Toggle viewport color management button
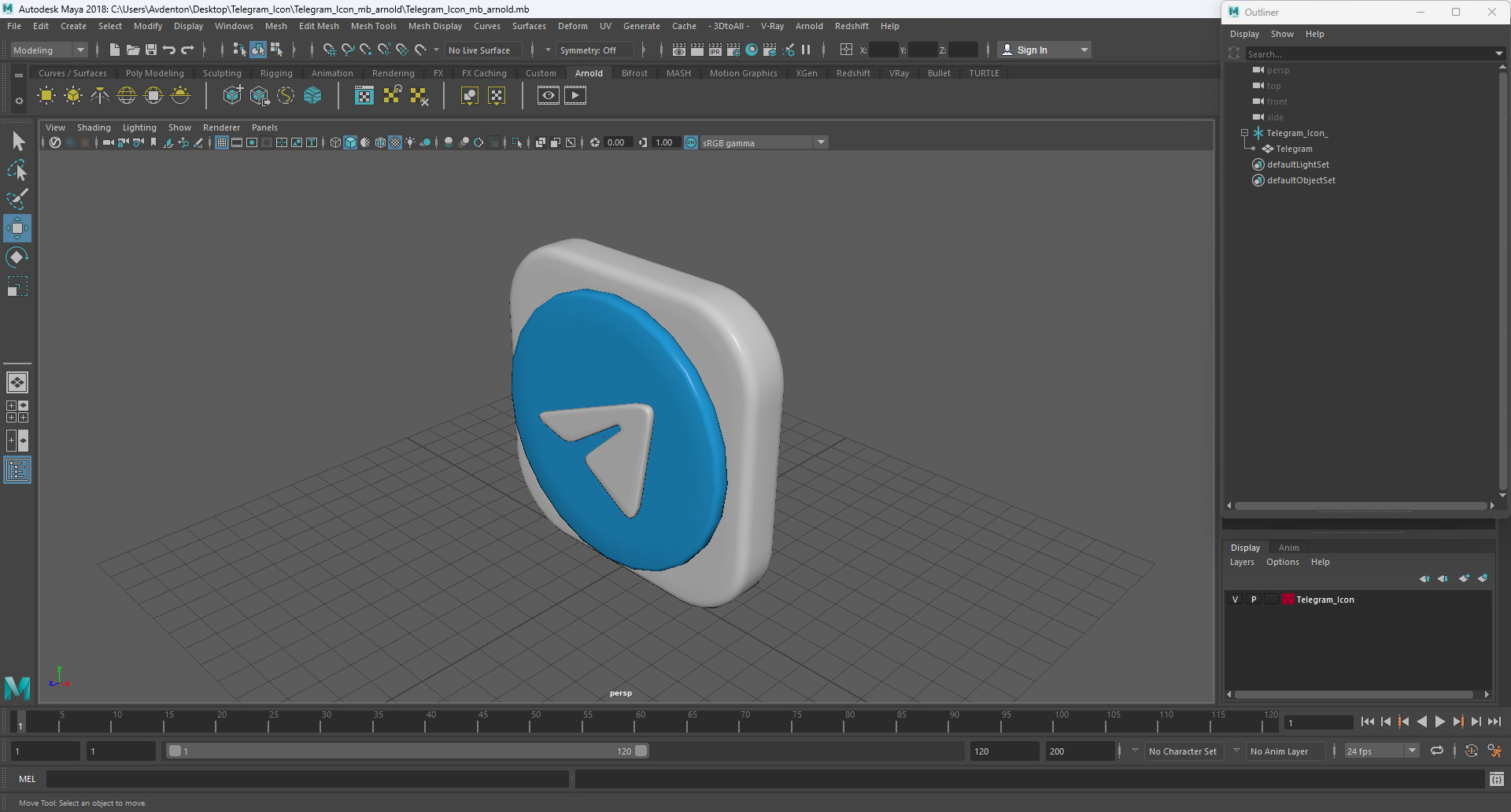The width and height of the screenshot is (1511, 812). tap(691, 142)
